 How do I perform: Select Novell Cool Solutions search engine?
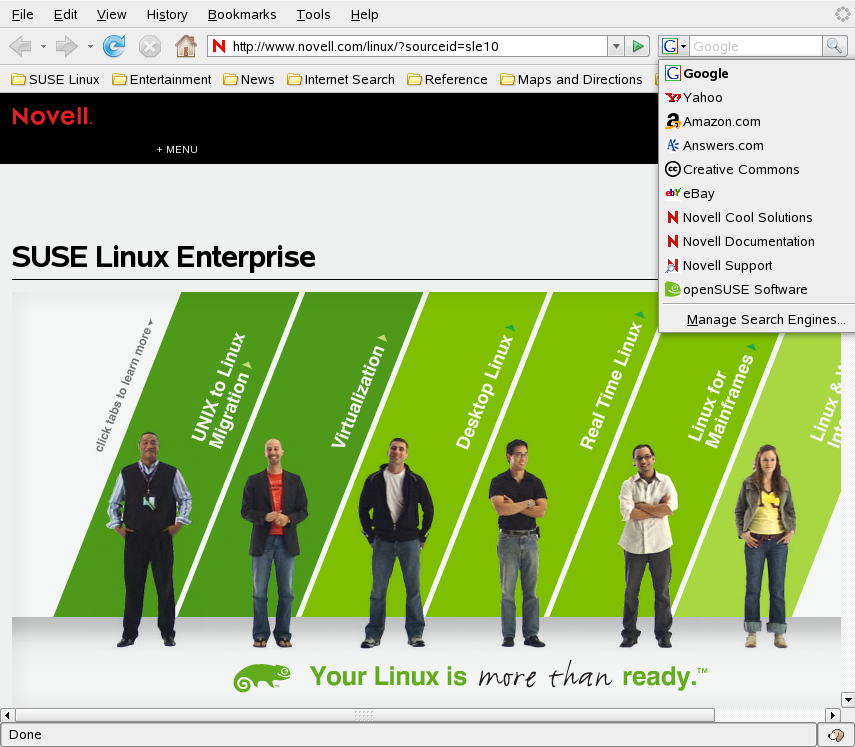click(x=757, y=217)
